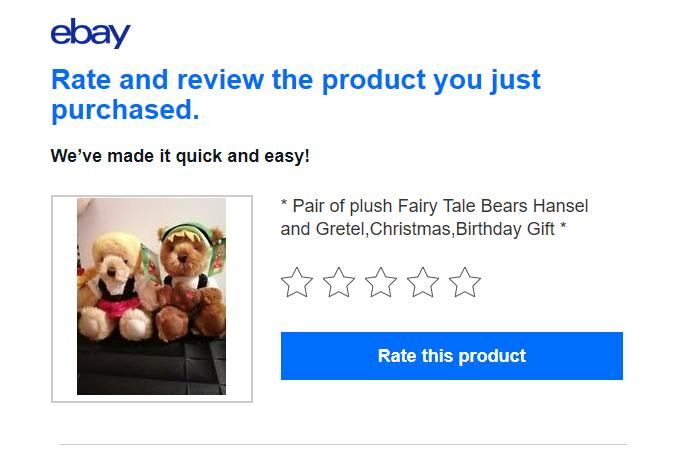Rate the product four stars
Screen dimensions: 678x462
422,283
